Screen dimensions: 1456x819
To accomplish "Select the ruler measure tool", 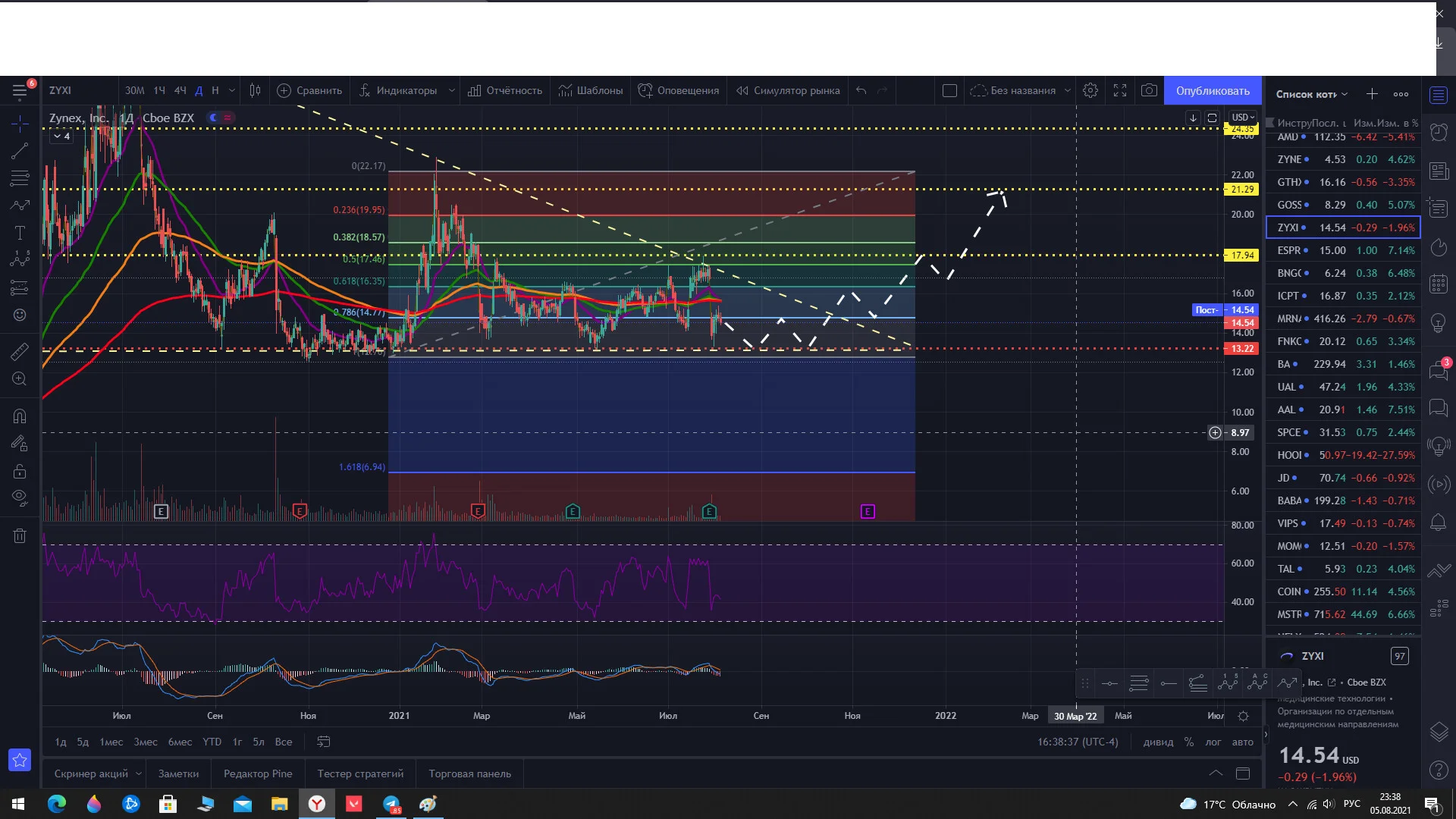I will [x=20, y=351].
